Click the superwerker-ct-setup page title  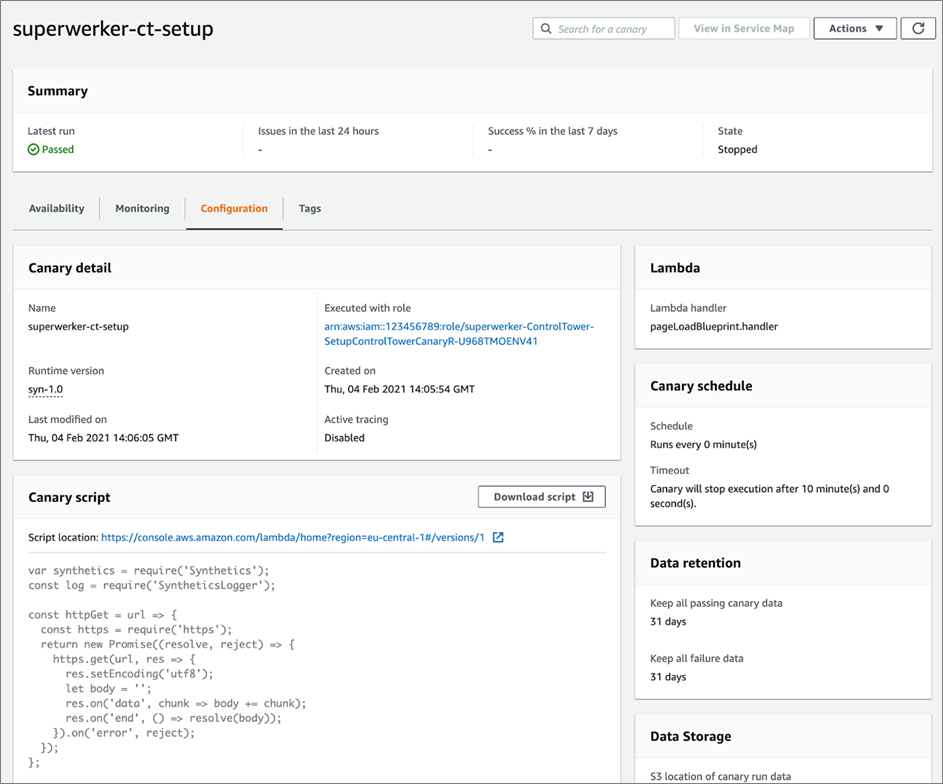click(x=113, y=29)
